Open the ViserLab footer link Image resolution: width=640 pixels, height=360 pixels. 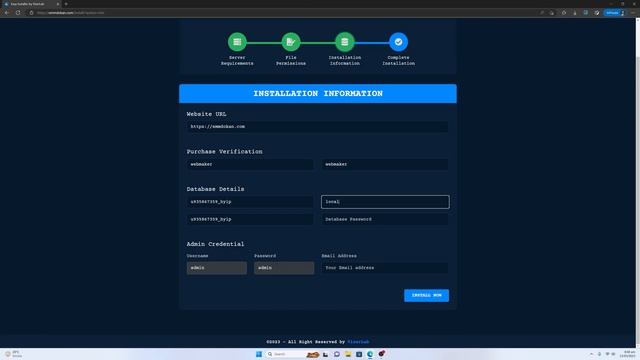(x=358, y=342)
